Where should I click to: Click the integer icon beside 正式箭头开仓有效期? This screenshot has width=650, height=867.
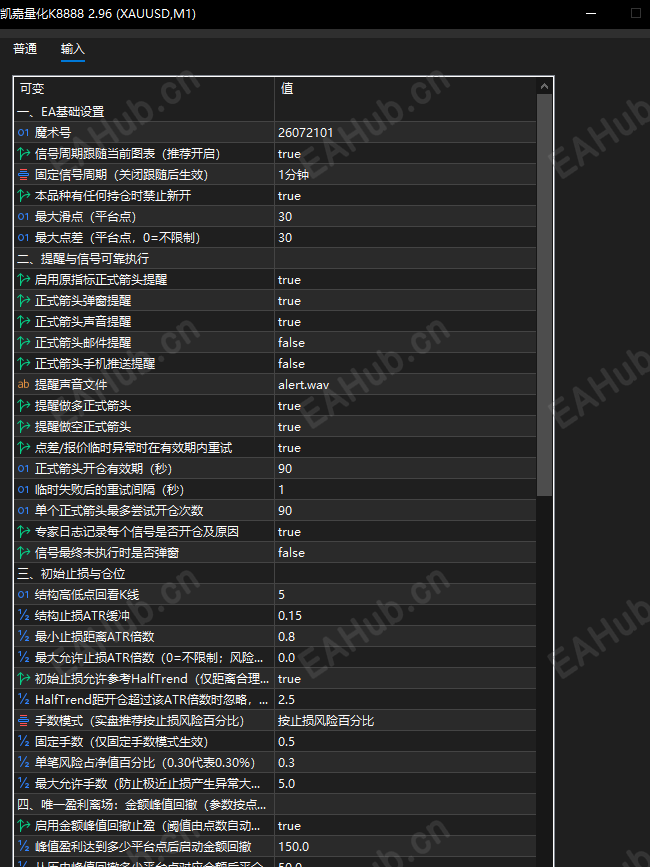(x=23, y=469)
